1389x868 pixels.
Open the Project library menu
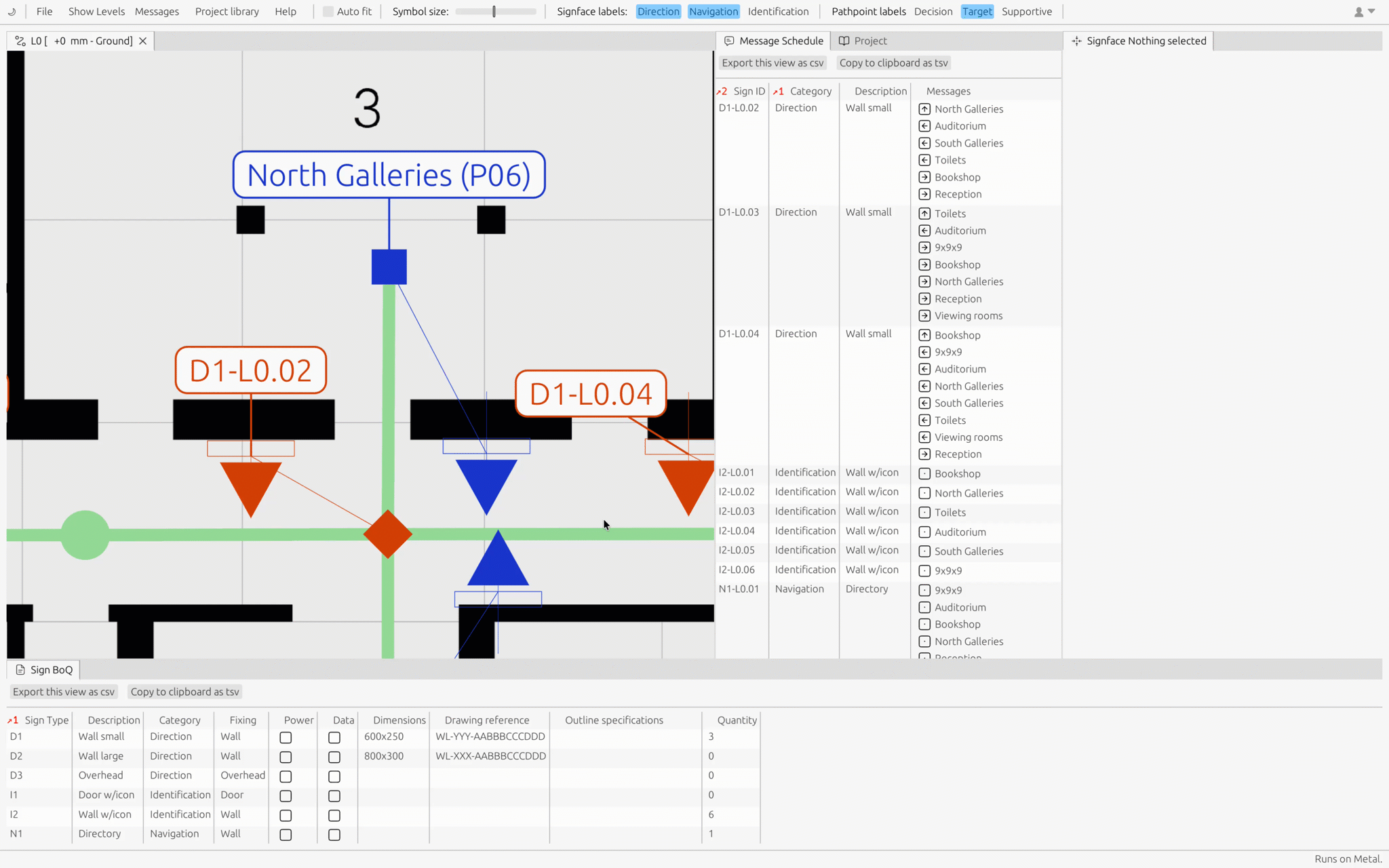point(227,12)
